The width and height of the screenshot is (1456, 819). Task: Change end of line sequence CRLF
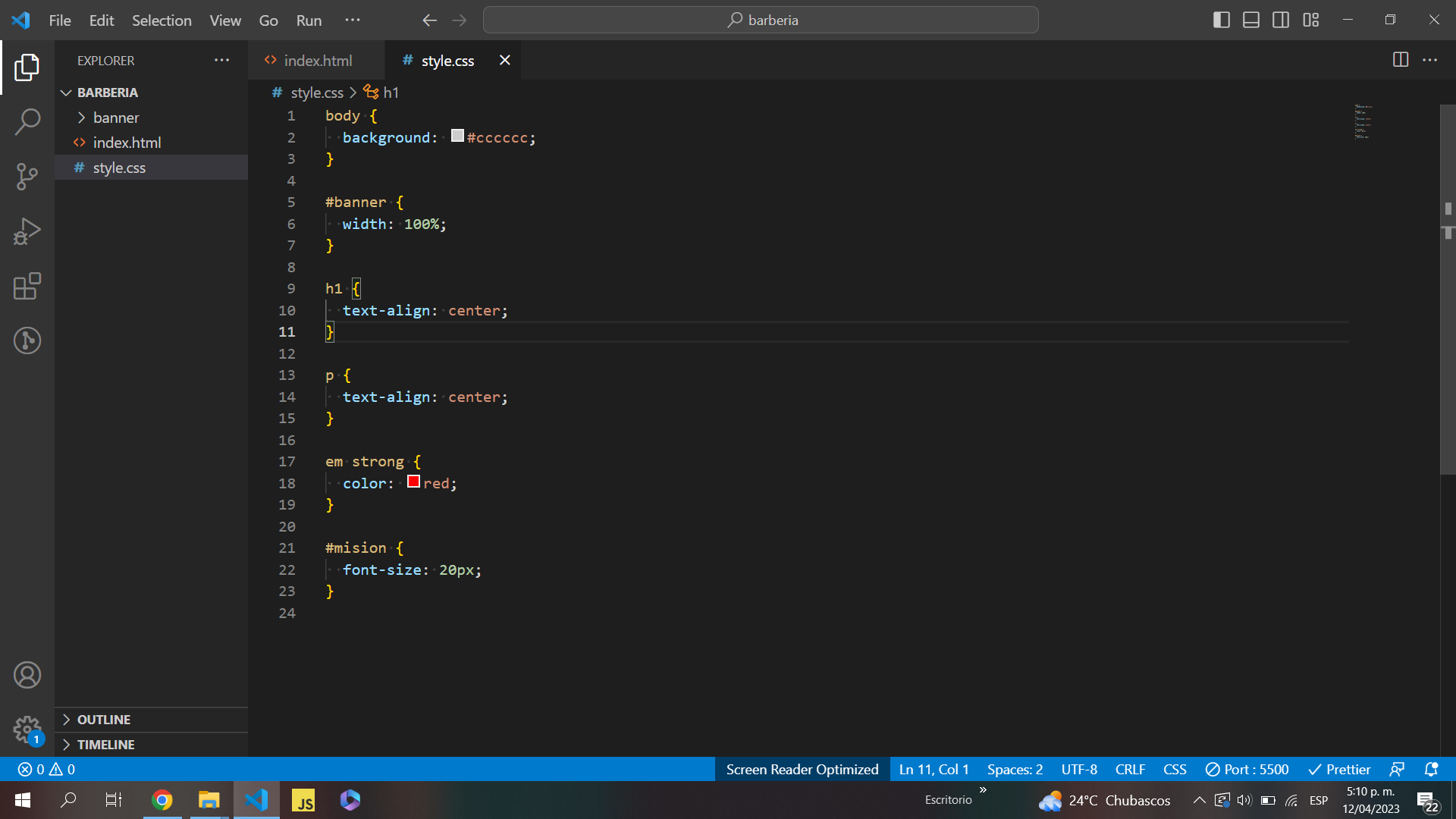click(1130, 769)
